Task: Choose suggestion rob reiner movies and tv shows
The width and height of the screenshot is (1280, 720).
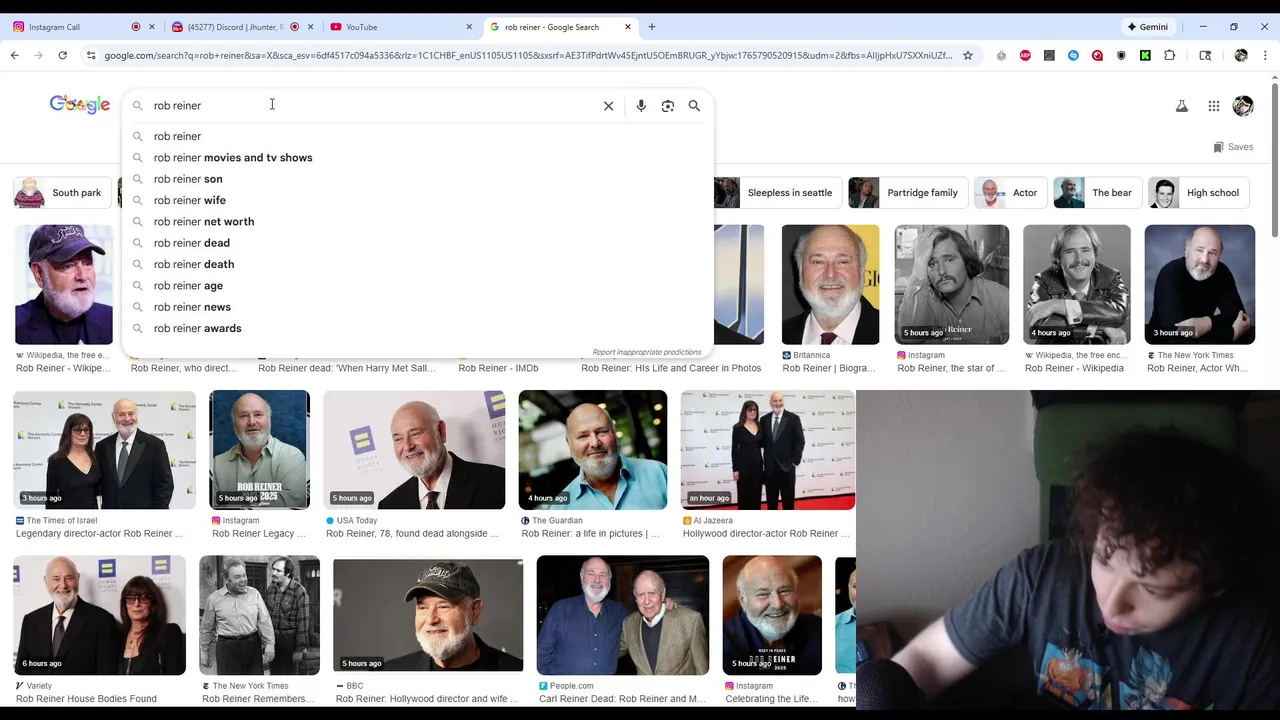Action: click(417, 158)
